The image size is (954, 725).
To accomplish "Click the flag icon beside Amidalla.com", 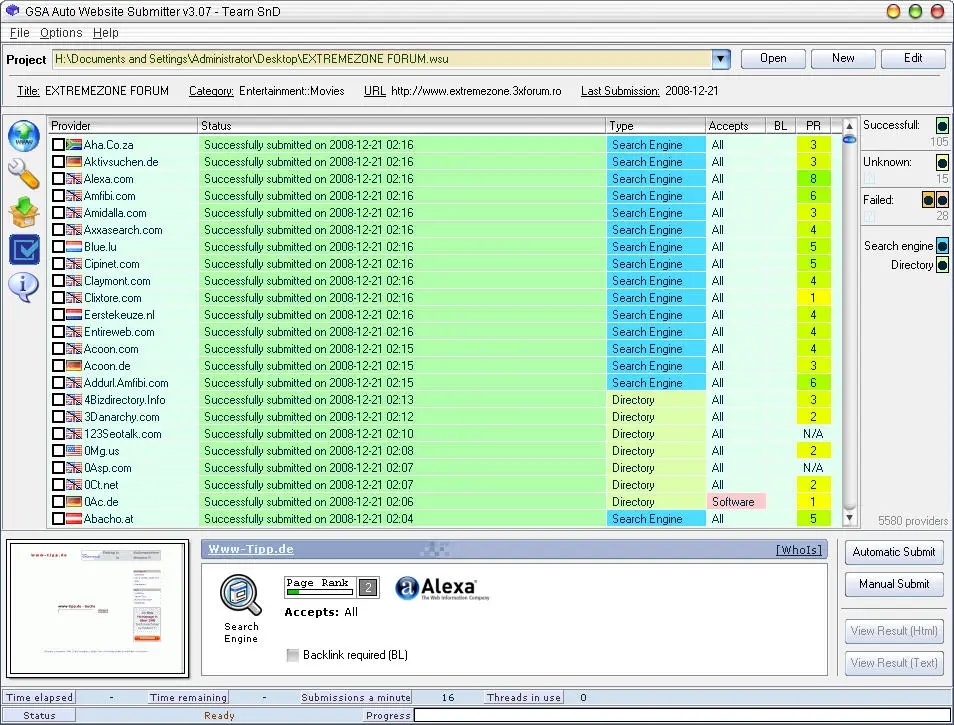I will (74, 213).
